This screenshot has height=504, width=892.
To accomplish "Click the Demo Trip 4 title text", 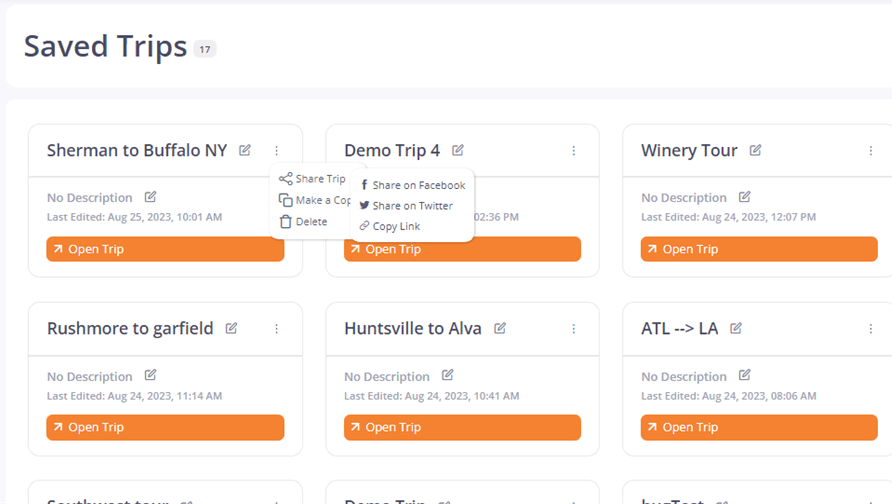I will (392, 150).
